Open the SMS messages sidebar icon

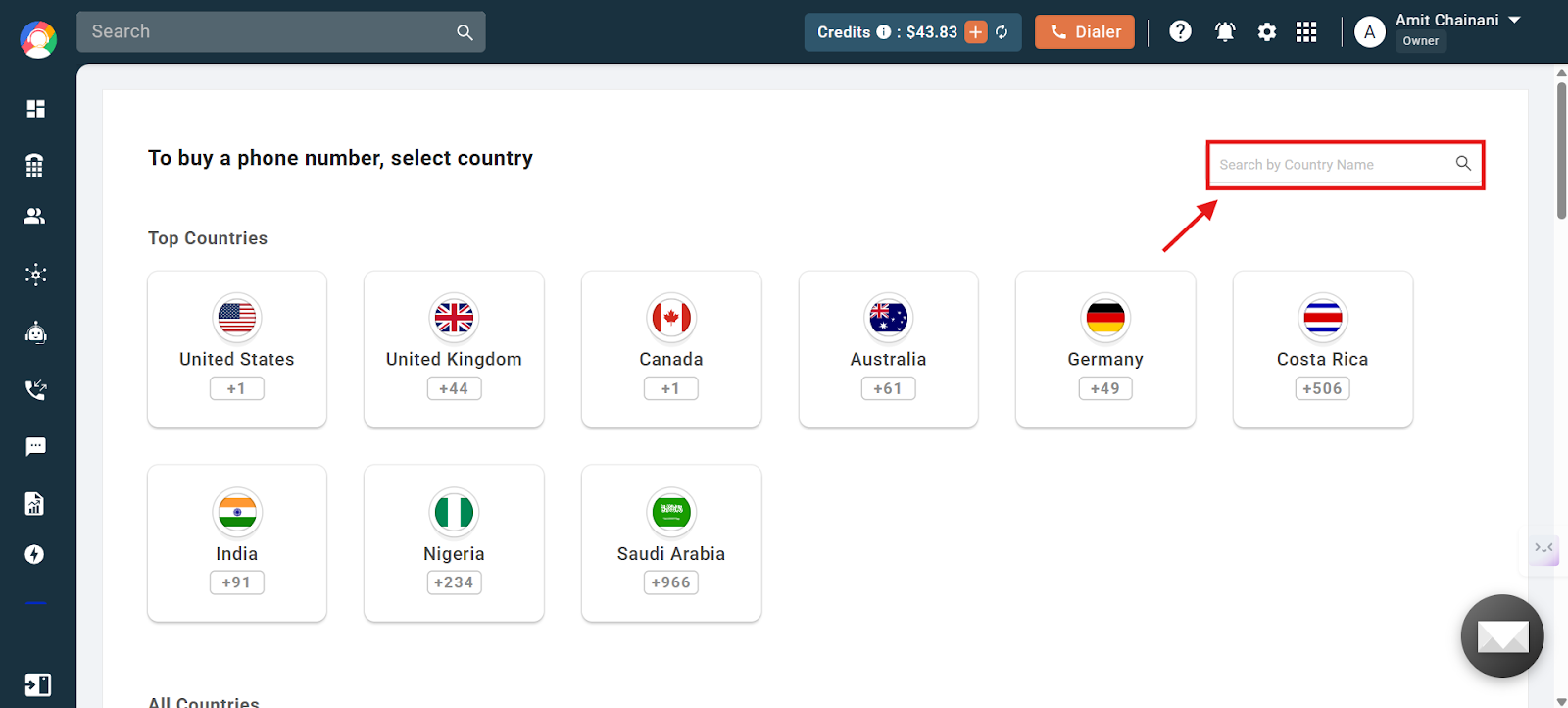pyautogui.click(x=36, y=447)
